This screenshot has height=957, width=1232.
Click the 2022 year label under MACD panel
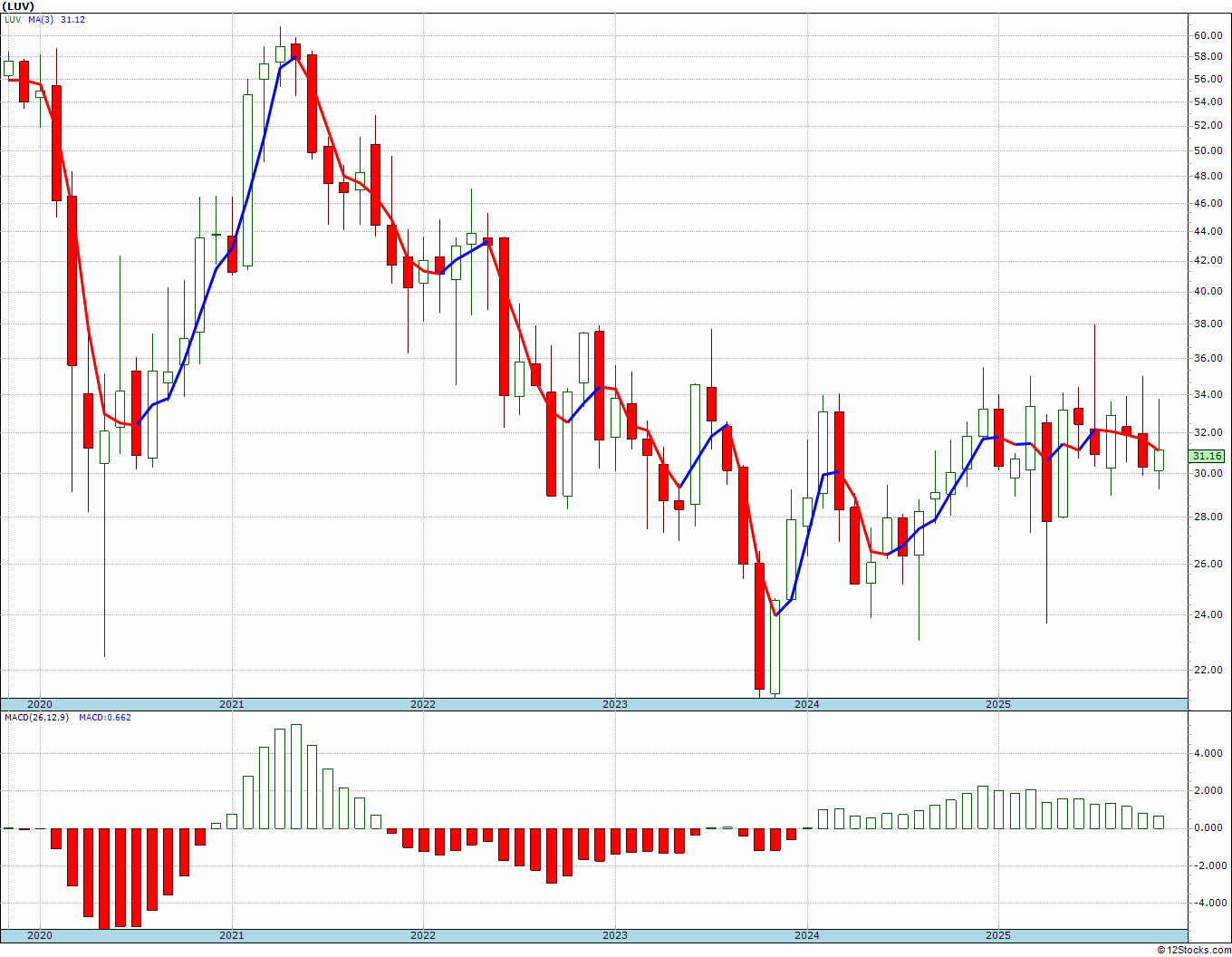(423, 935)
